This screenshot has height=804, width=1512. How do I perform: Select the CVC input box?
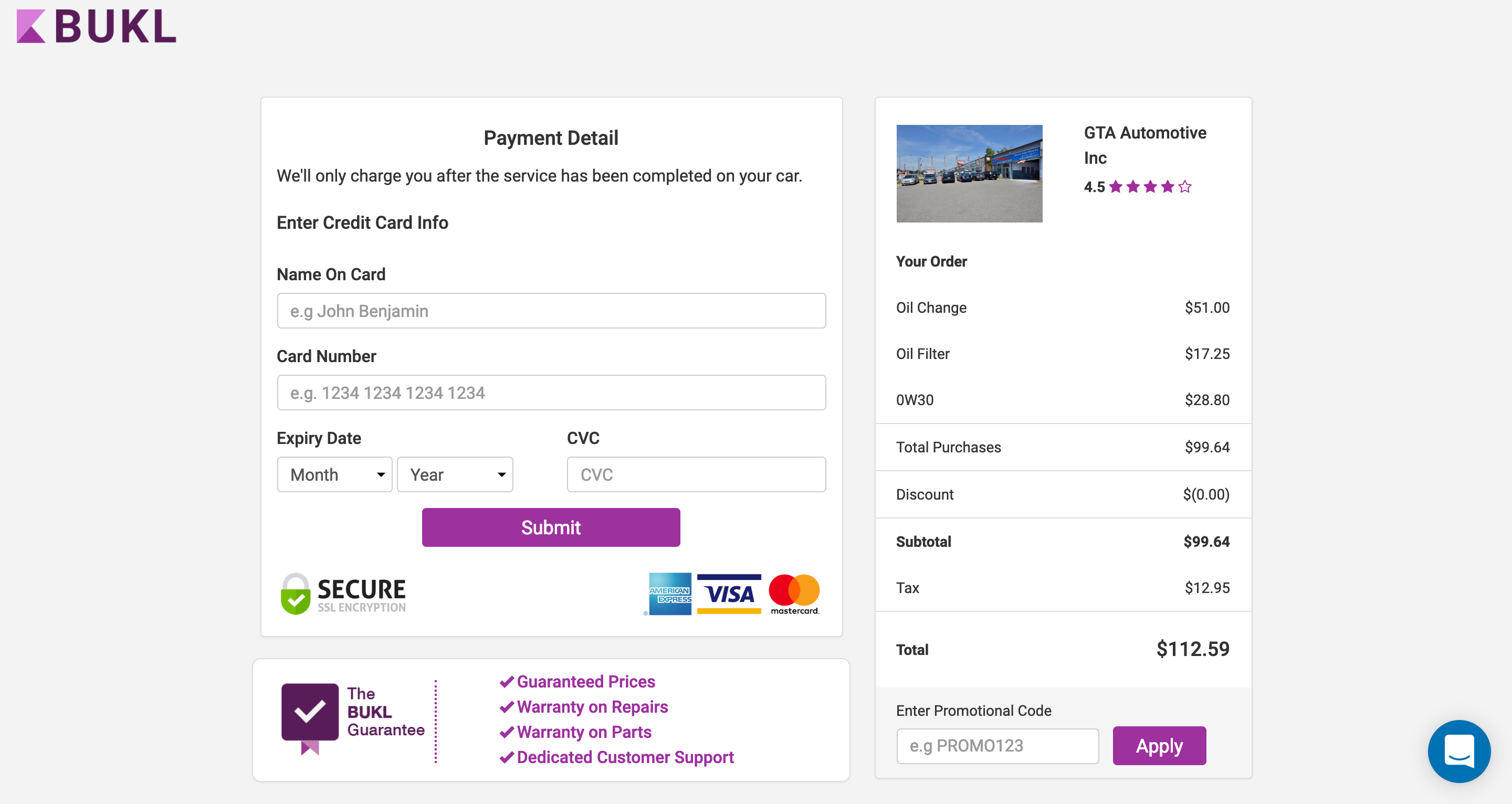[696, 475]
